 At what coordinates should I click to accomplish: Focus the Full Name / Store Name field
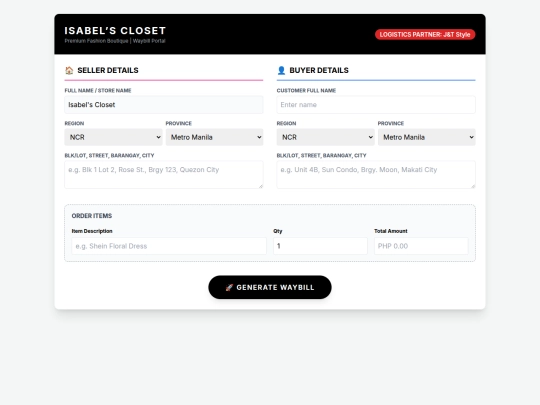click(x=164, y=105)
